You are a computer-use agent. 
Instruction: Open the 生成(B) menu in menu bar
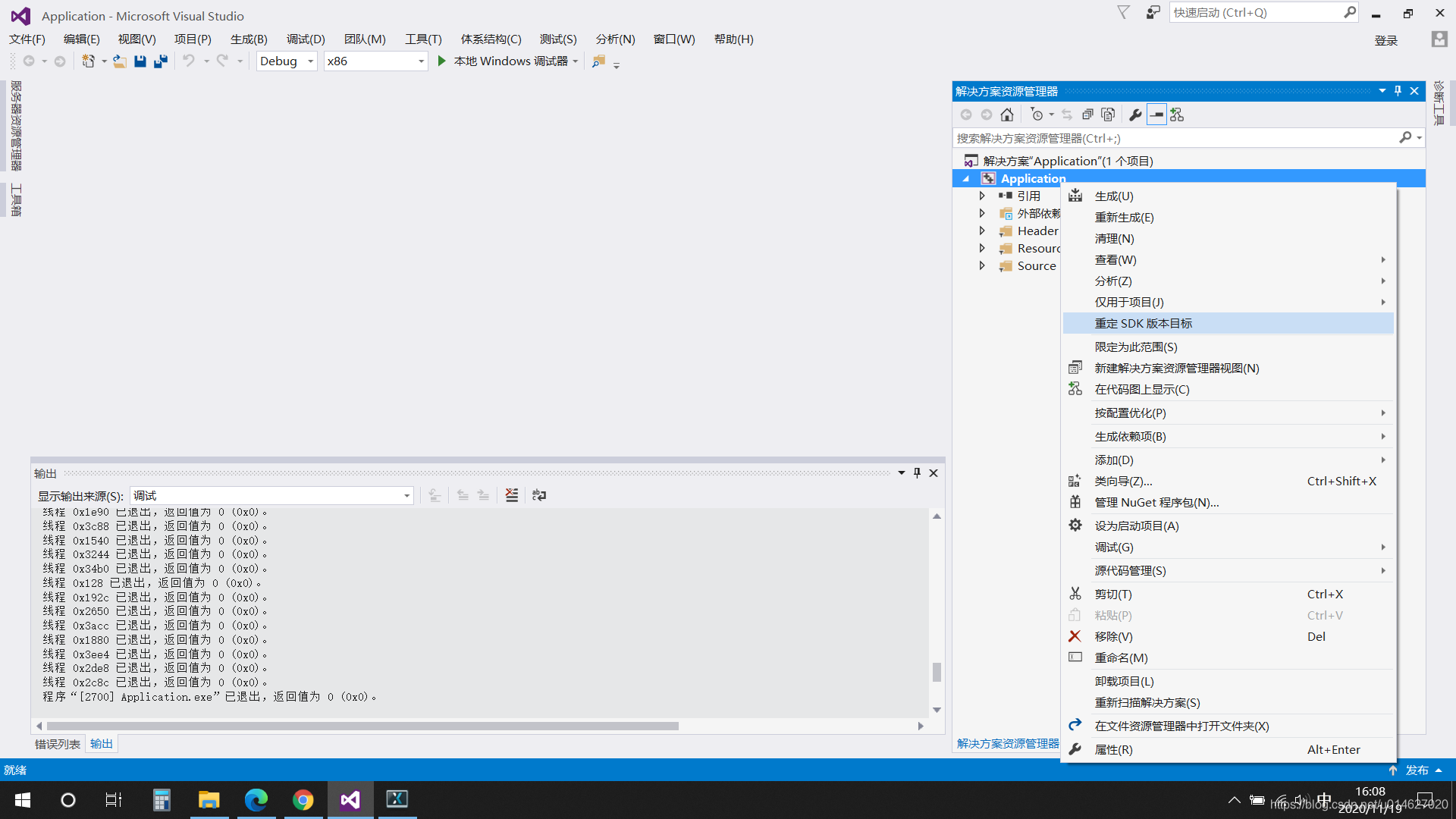click(x=249, y=39)
